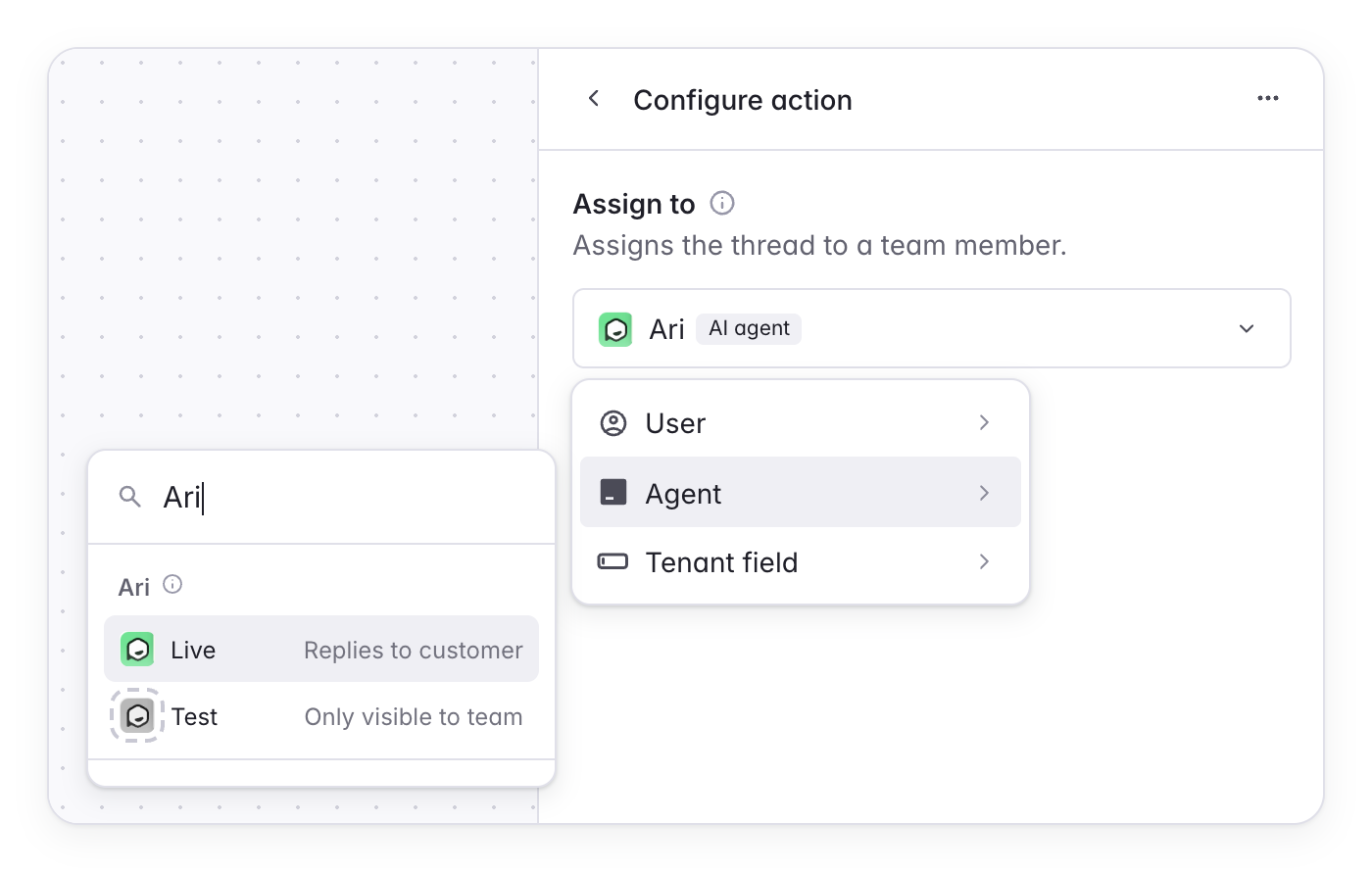Click the Tenant field rectangle icon

coord(613,562)
